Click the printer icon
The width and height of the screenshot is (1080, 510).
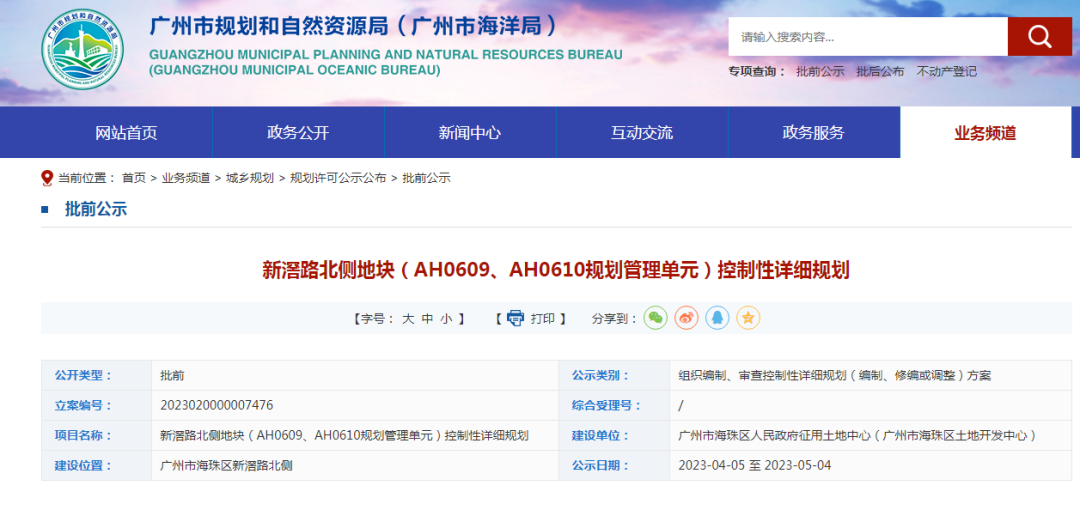(515, 318)
